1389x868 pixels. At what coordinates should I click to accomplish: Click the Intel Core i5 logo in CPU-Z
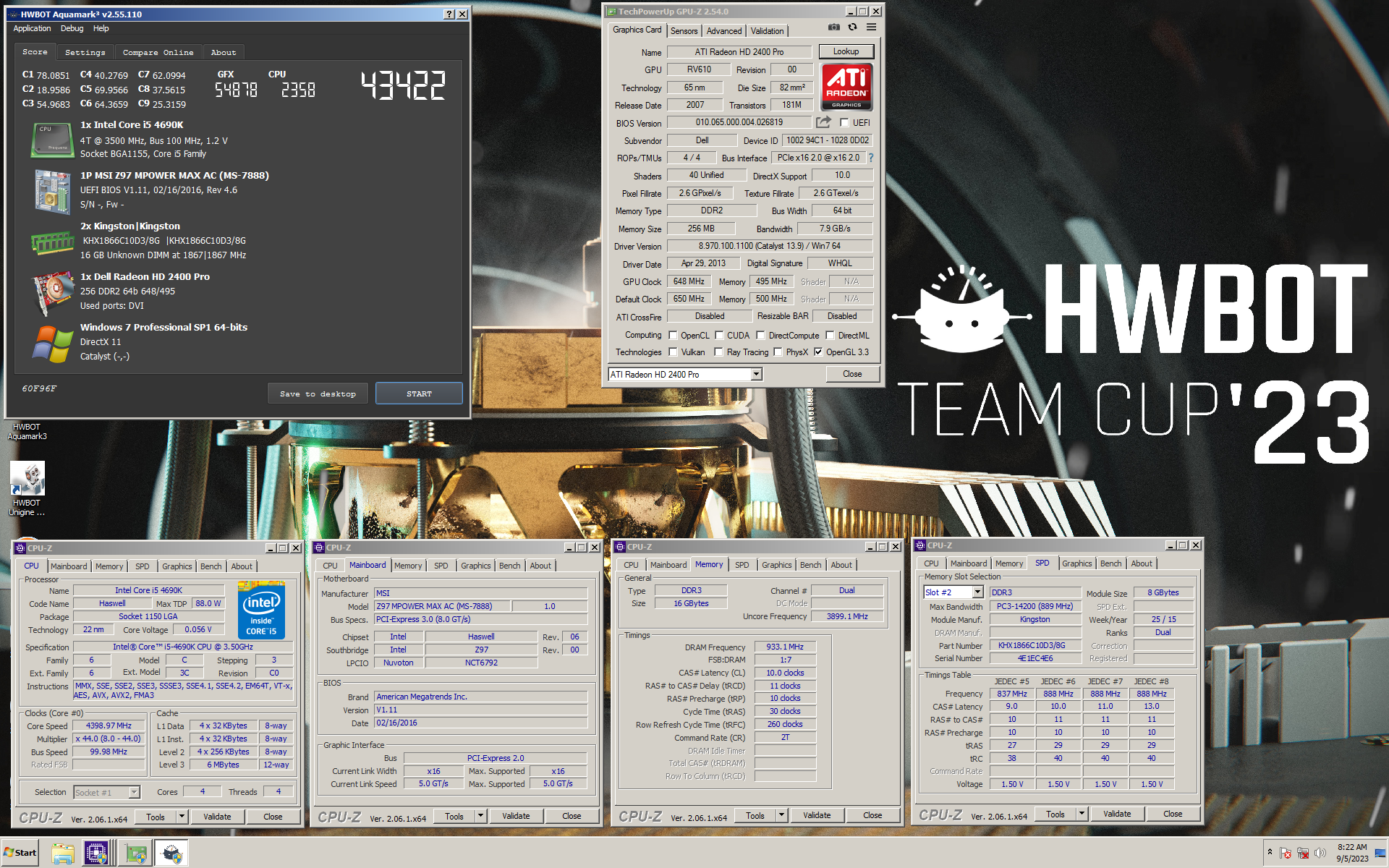(261, 611)
